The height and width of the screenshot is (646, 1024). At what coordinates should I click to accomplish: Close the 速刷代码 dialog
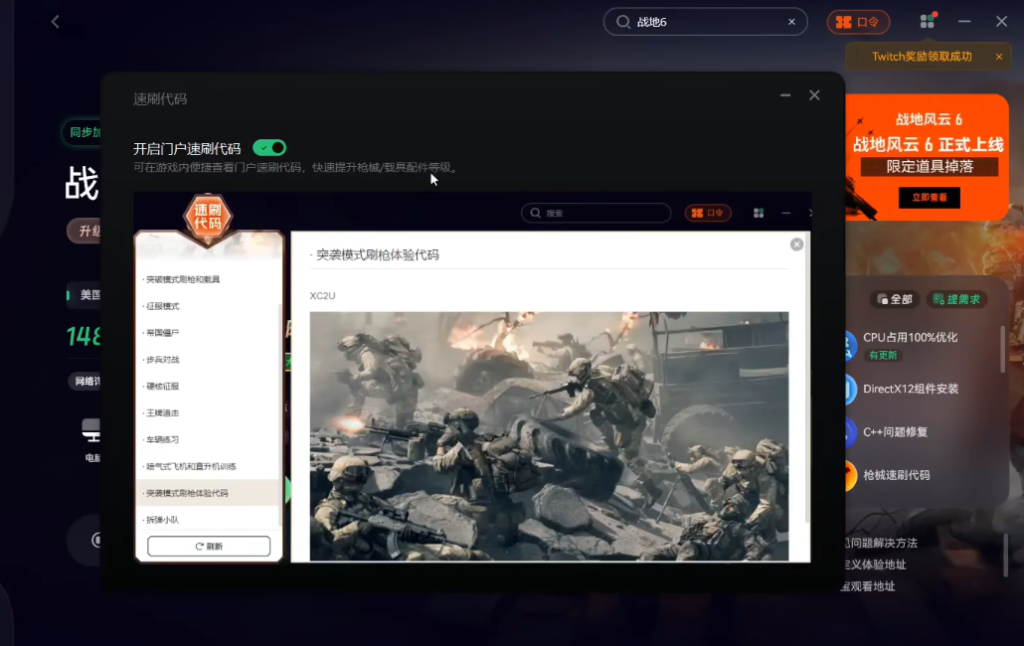point(814,95)
